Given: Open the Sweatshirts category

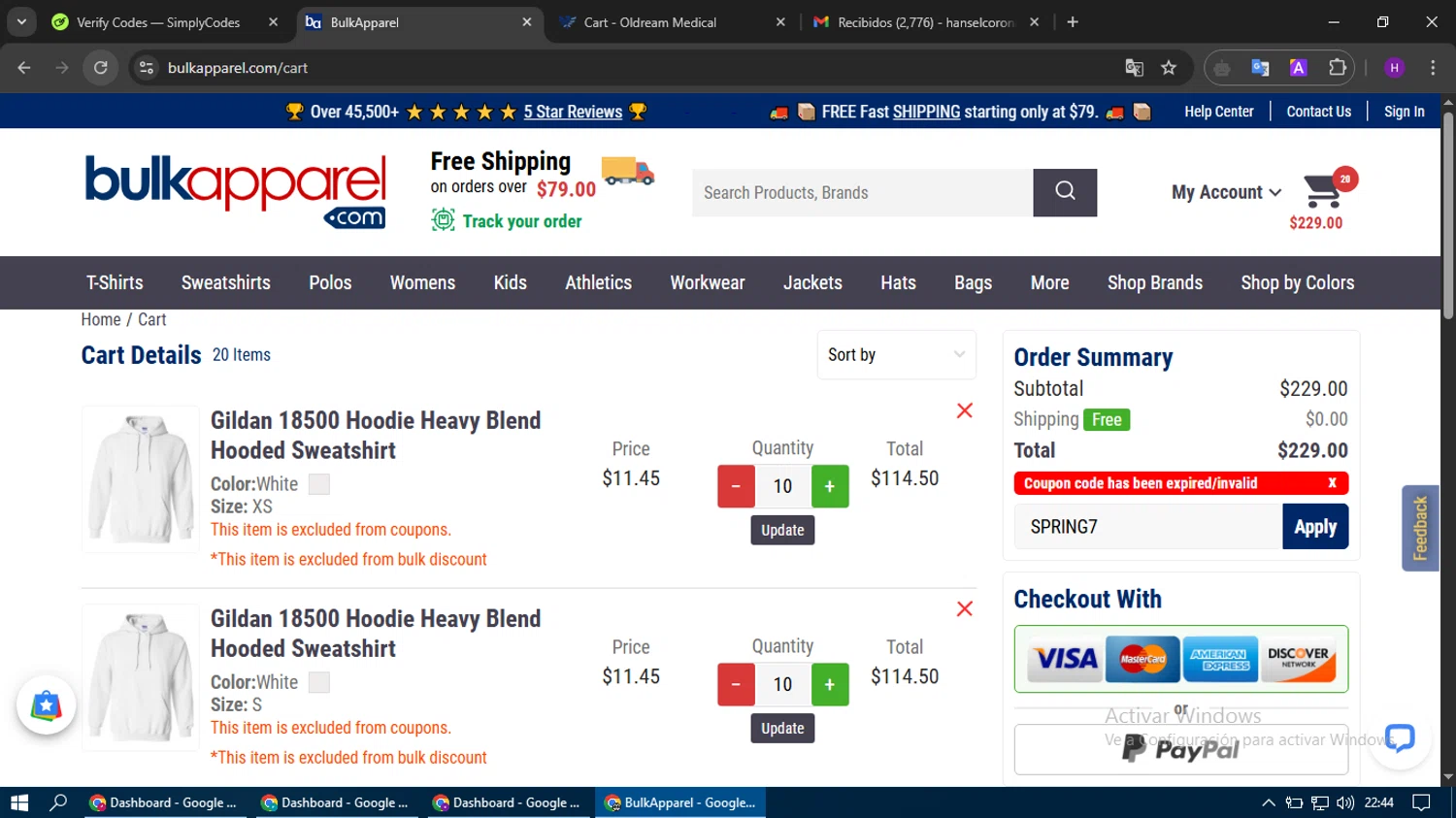Looking at the screenshot, I should coord(226,282).
